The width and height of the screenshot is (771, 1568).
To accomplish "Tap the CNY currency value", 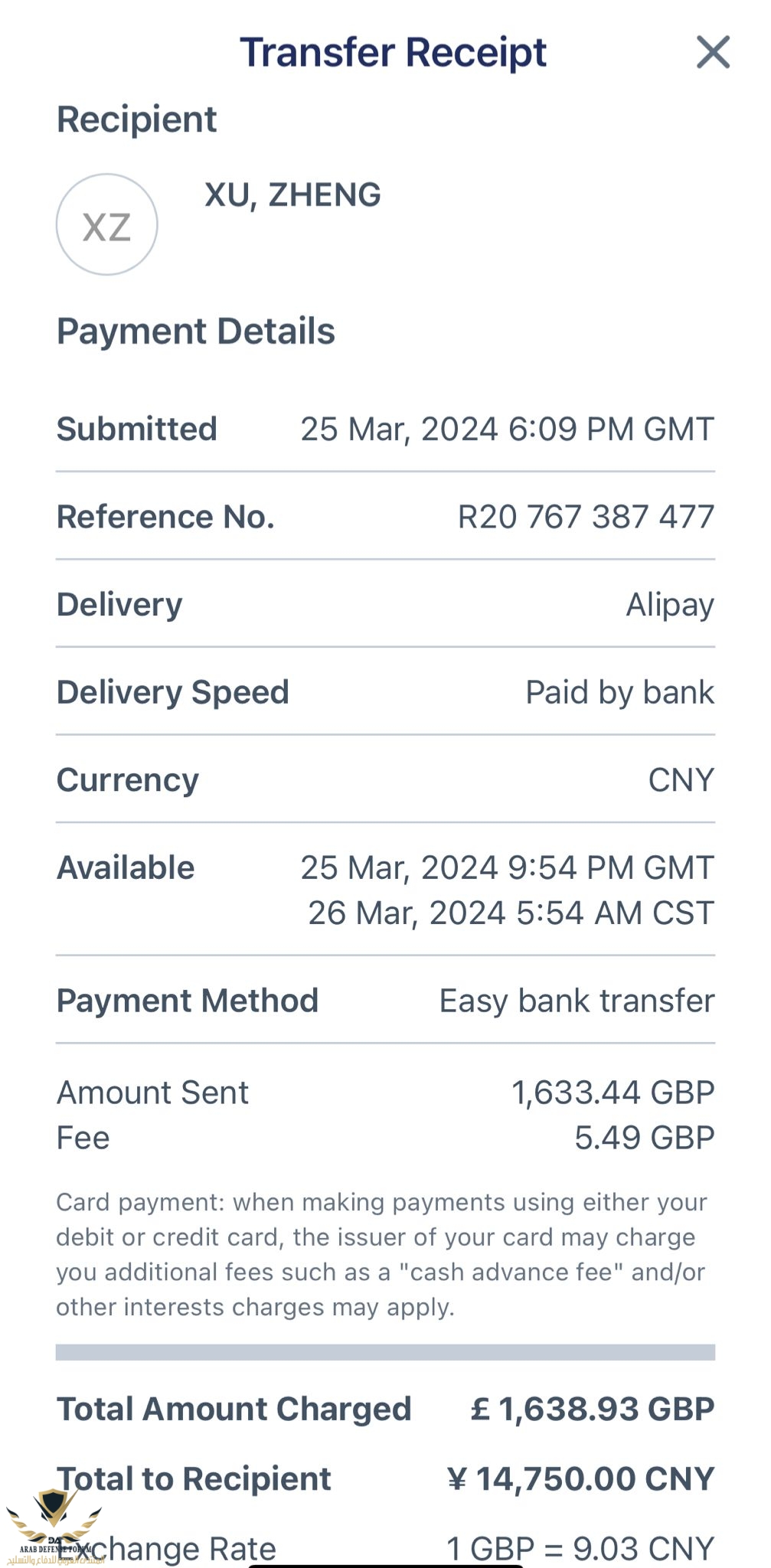I will point(681,780).
